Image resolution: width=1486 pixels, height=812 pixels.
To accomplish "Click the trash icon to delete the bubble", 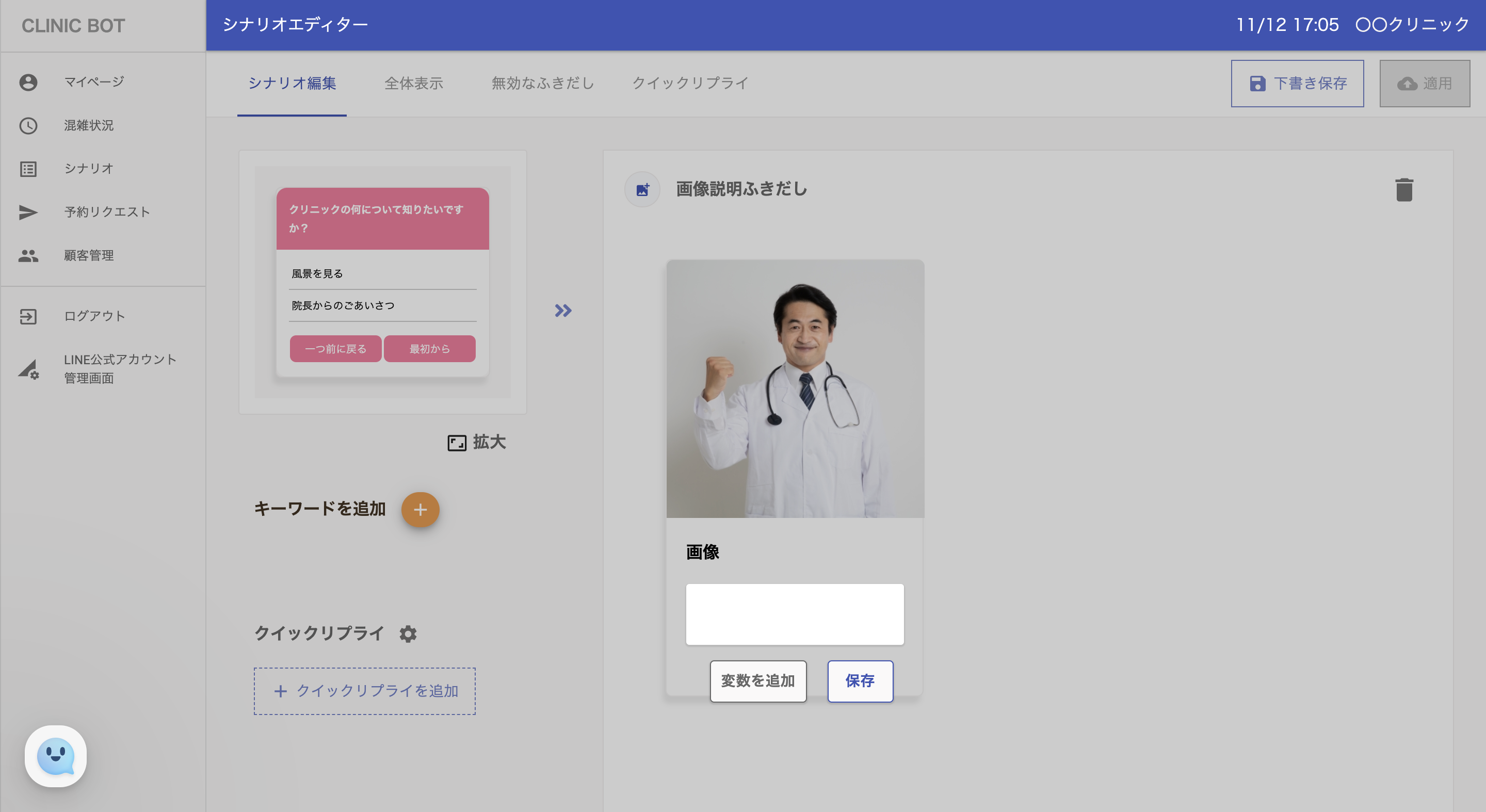I will [1403, 190].
